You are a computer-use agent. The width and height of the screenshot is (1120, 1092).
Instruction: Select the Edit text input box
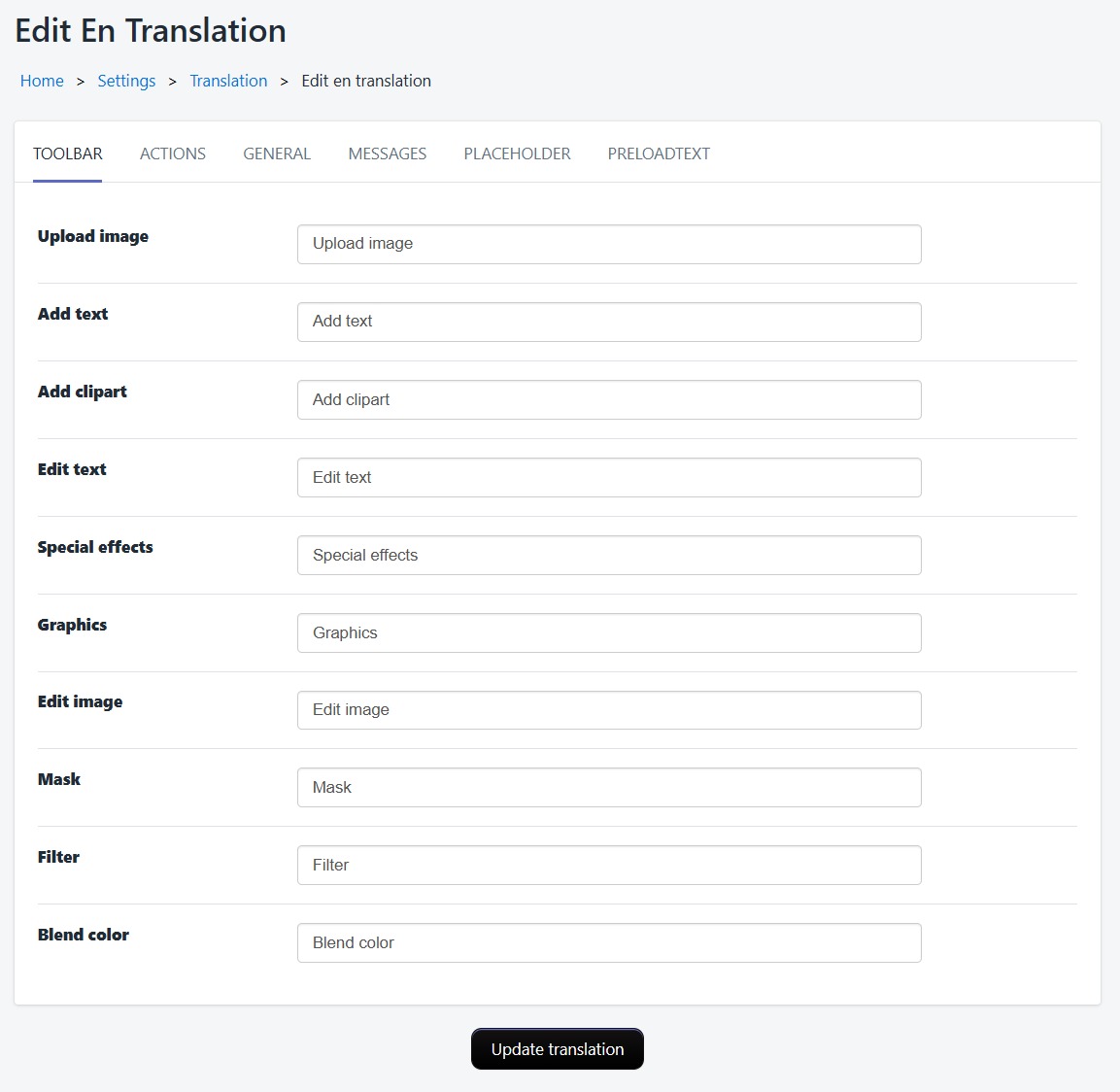pos(608,477)
